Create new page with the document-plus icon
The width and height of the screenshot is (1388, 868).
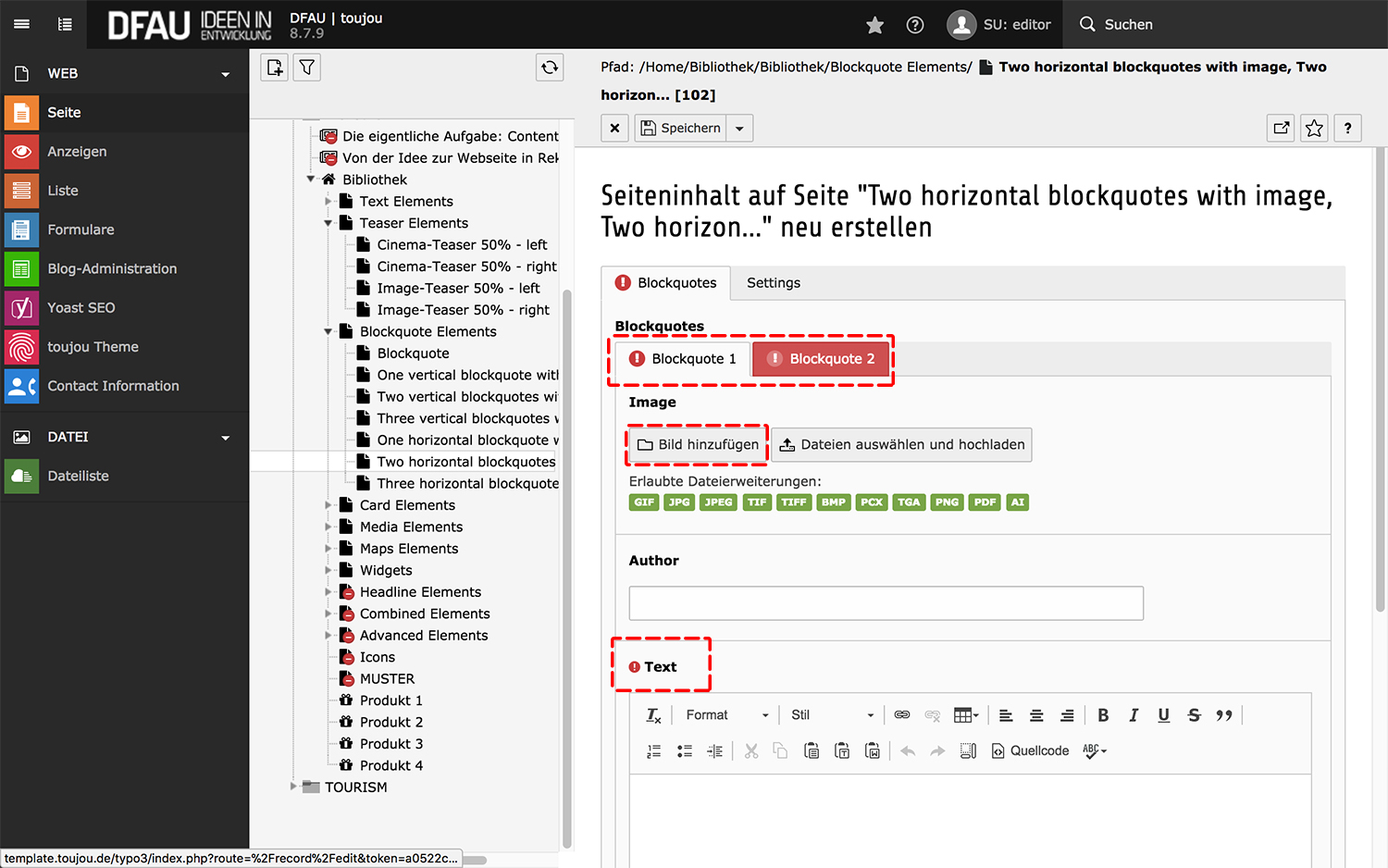click(x=275, y=68)
